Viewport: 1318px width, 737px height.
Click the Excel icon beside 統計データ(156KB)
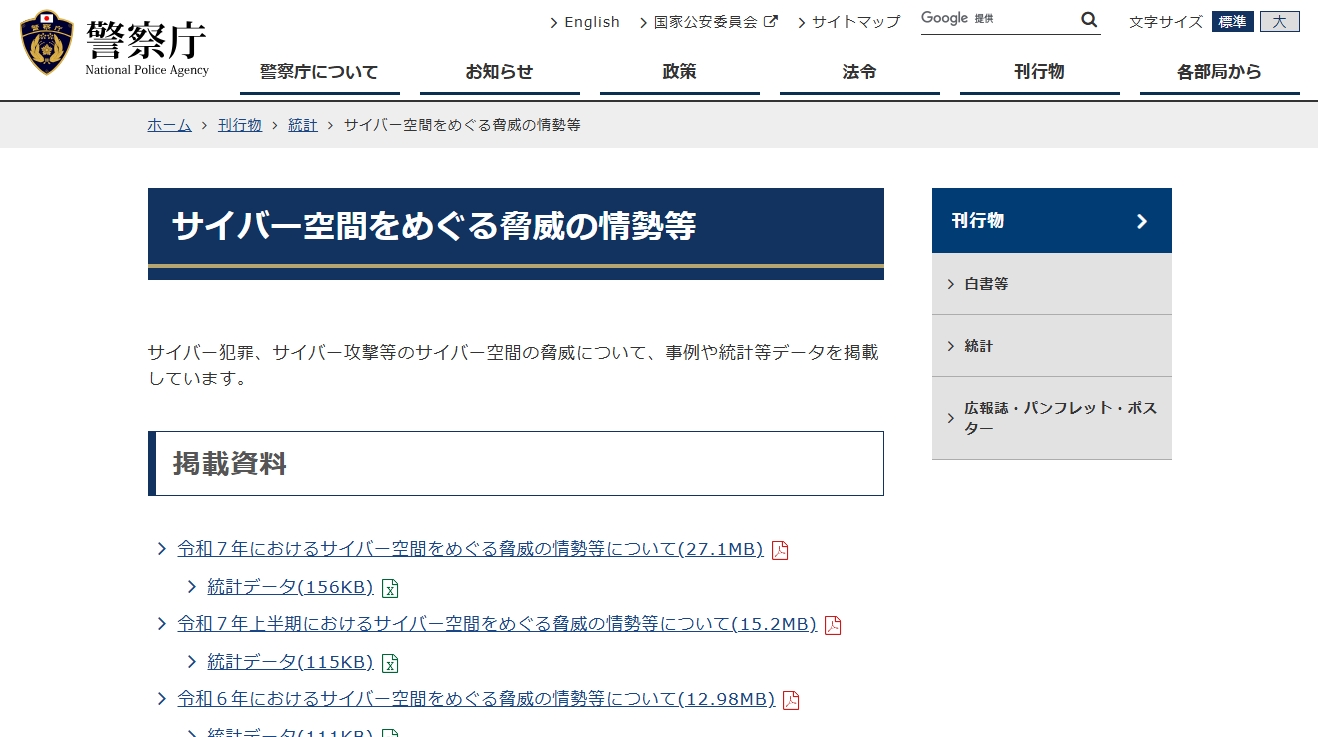[390, 588]
